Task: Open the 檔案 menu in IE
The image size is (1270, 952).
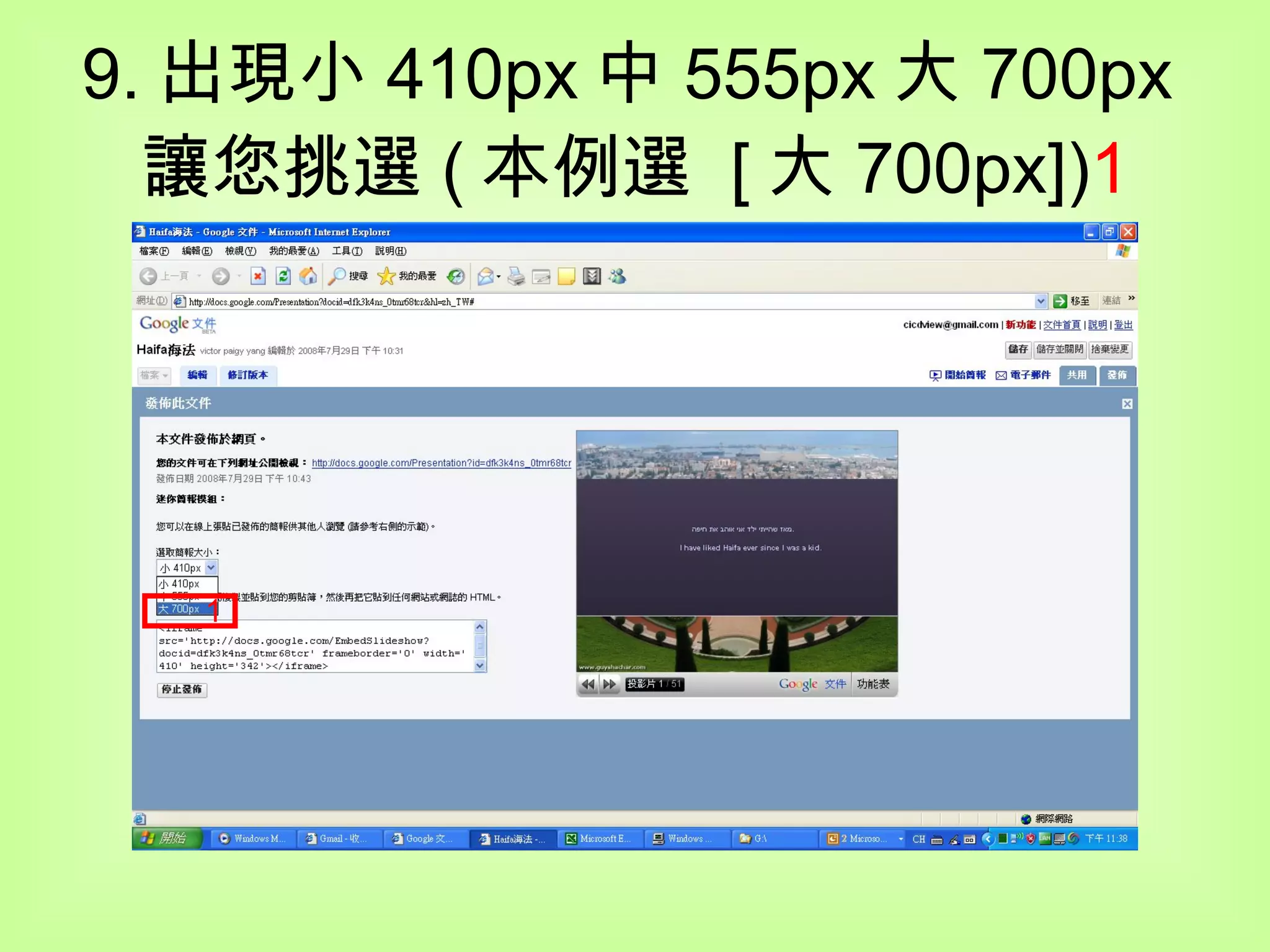Action: click(x=154, y=251)
